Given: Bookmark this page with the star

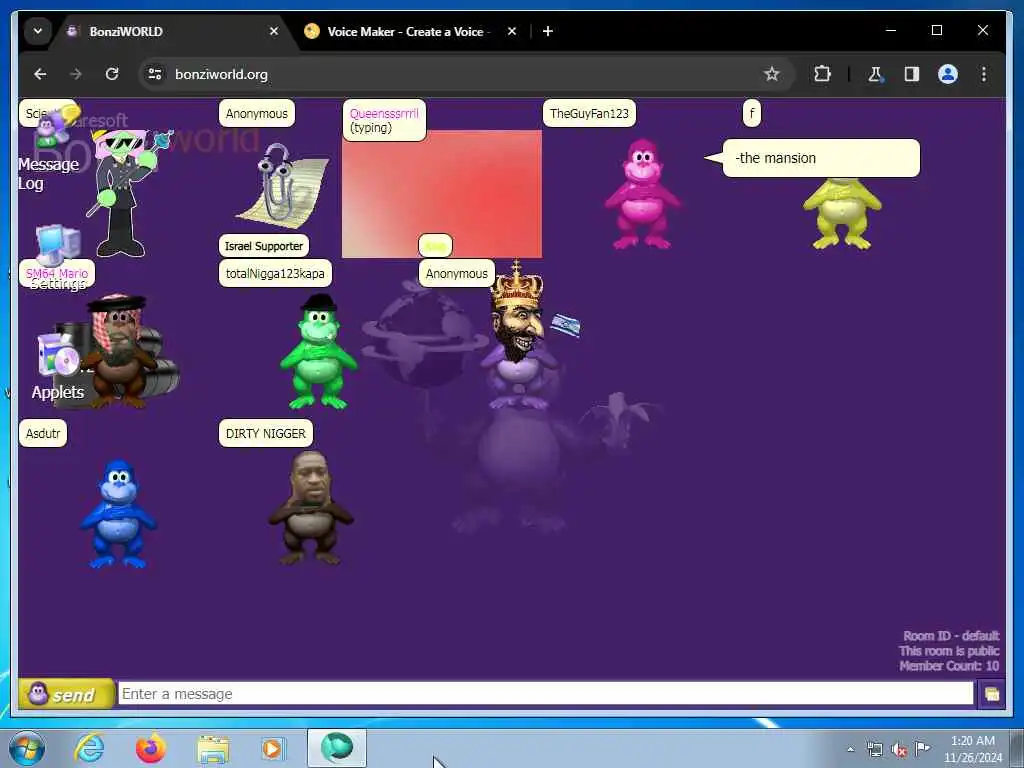Looking at the screenshot, I should [x=772, y=74].
